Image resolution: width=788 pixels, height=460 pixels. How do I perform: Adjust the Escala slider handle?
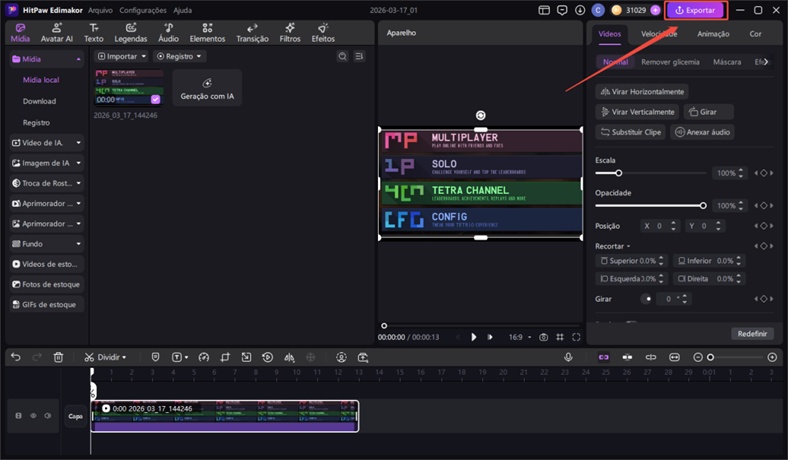pyautogui.click(x=619, y=173)
